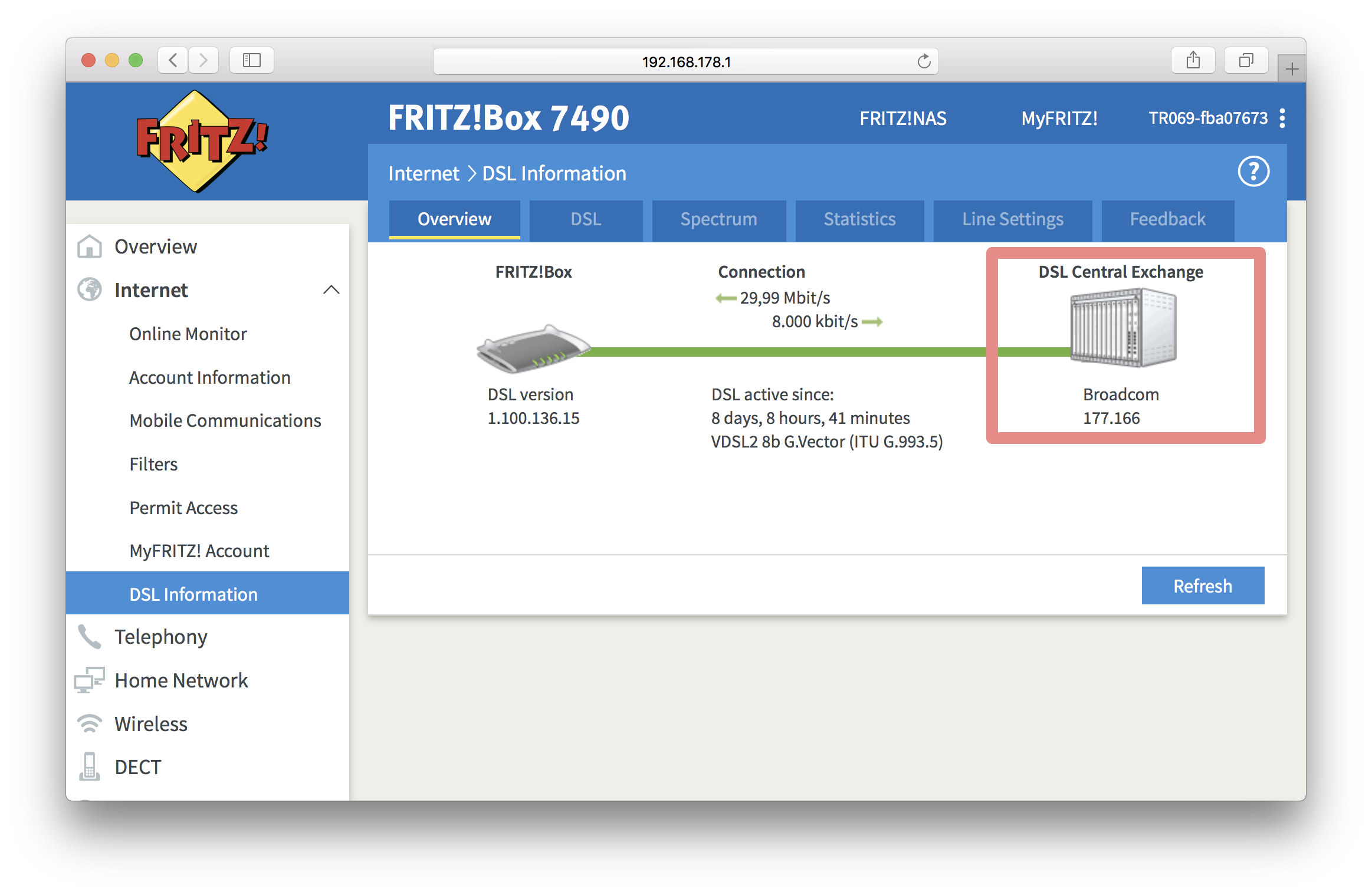Reload the page via the address bar icon
This screenshot has height=895, width=1372.
[x=923, y=61]
